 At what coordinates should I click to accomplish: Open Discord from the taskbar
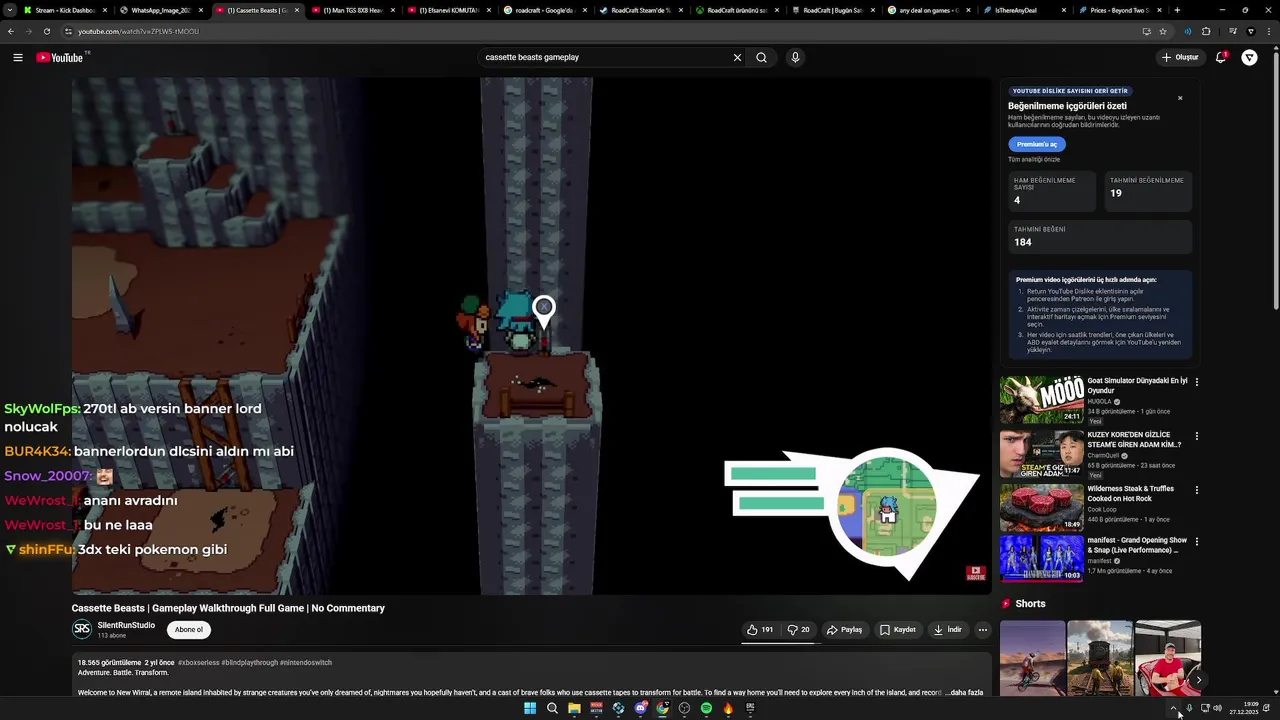pyautogui.click(x=640, y=708)
